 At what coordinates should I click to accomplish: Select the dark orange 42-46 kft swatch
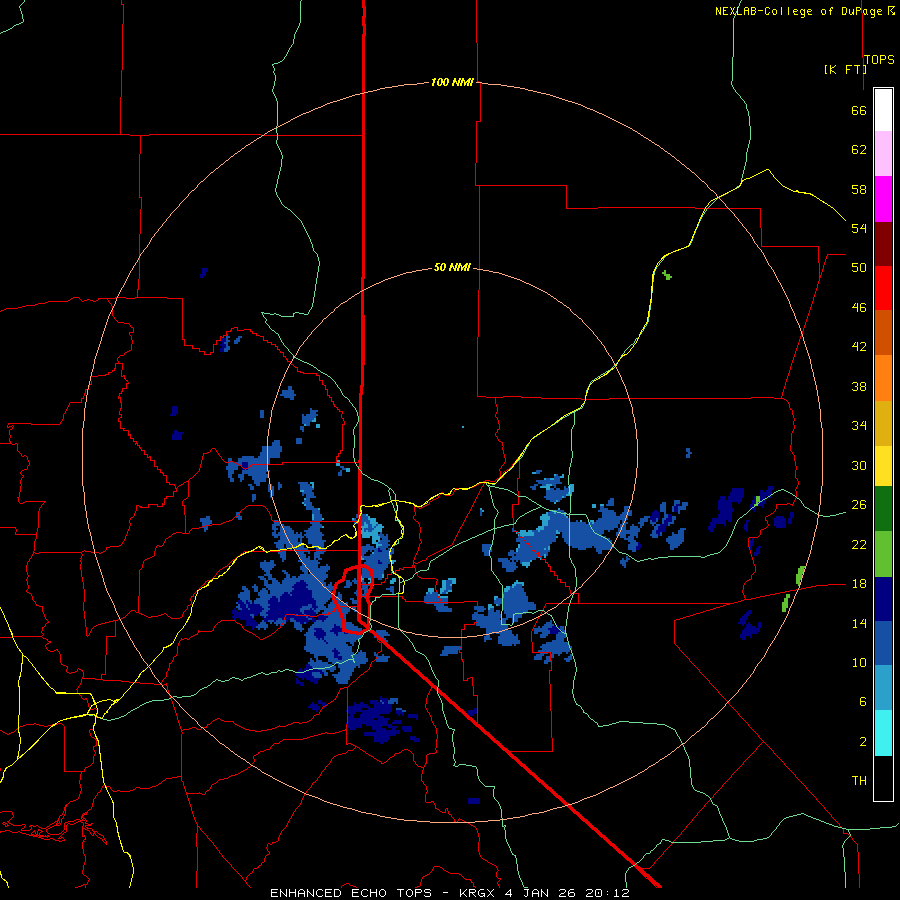pyautogui.click(x=883, y=332)
